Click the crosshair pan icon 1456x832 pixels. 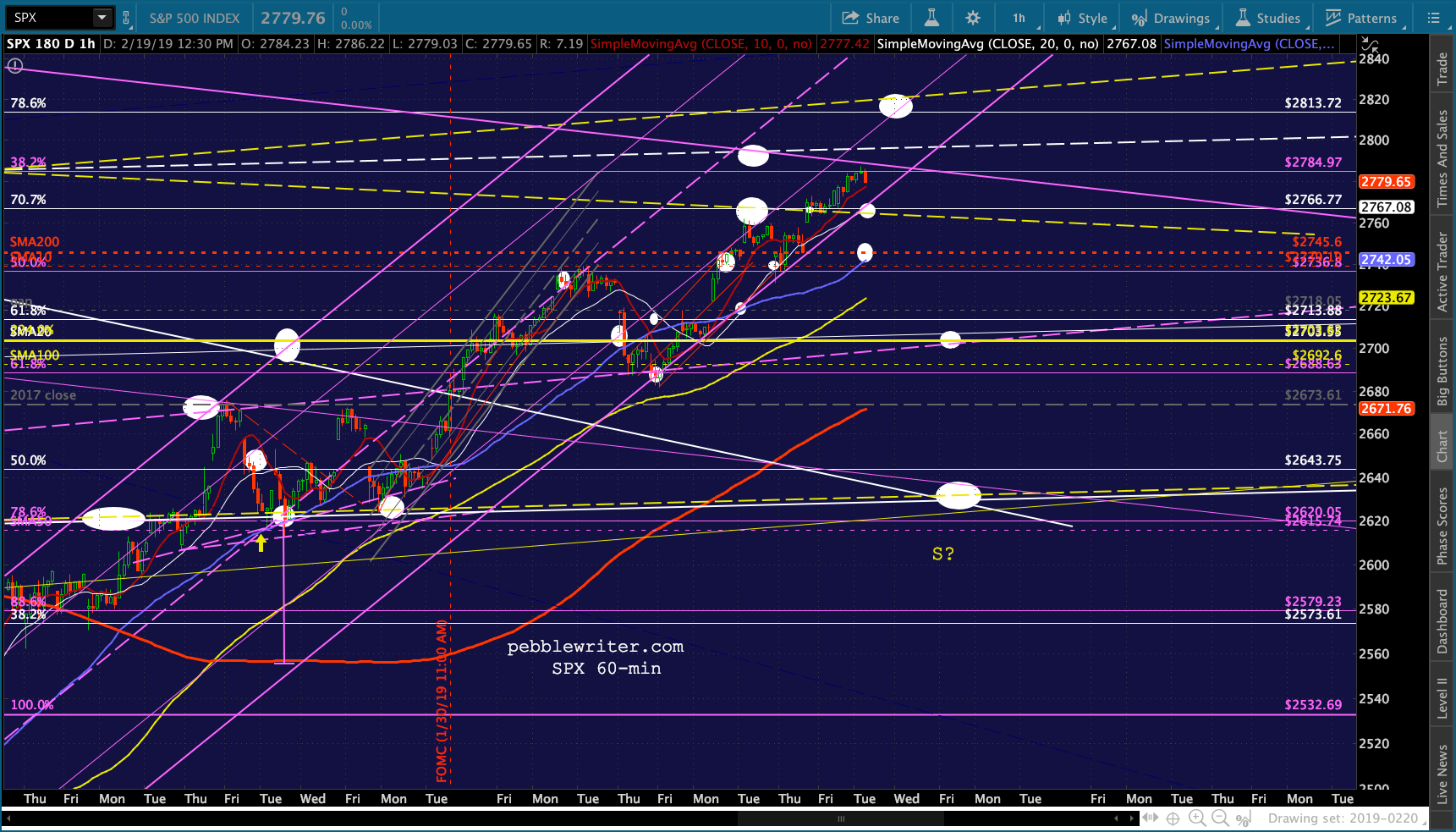click(x=1173, y=818)
